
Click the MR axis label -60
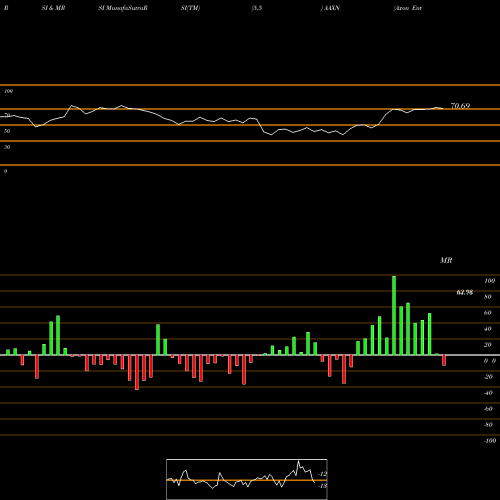(x=488, y=409)
